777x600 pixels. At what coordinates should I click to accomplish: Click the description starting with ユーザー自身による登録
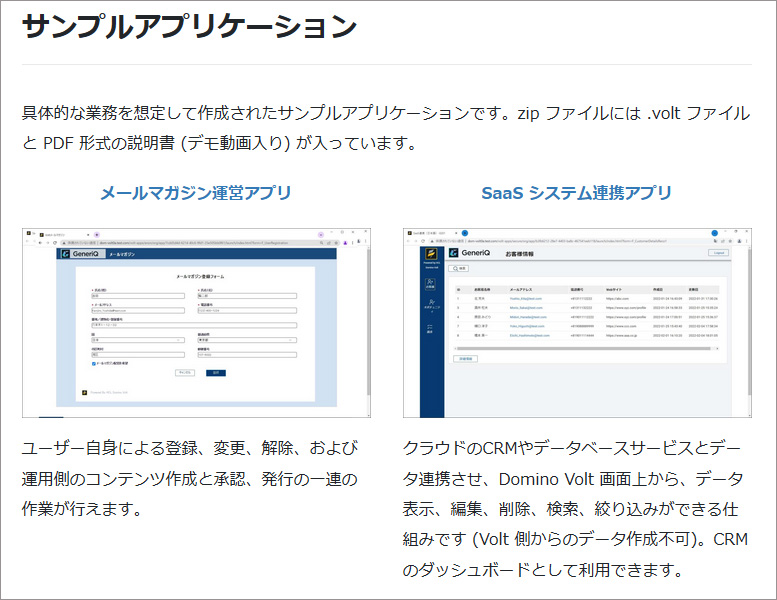tap(190, 478)
